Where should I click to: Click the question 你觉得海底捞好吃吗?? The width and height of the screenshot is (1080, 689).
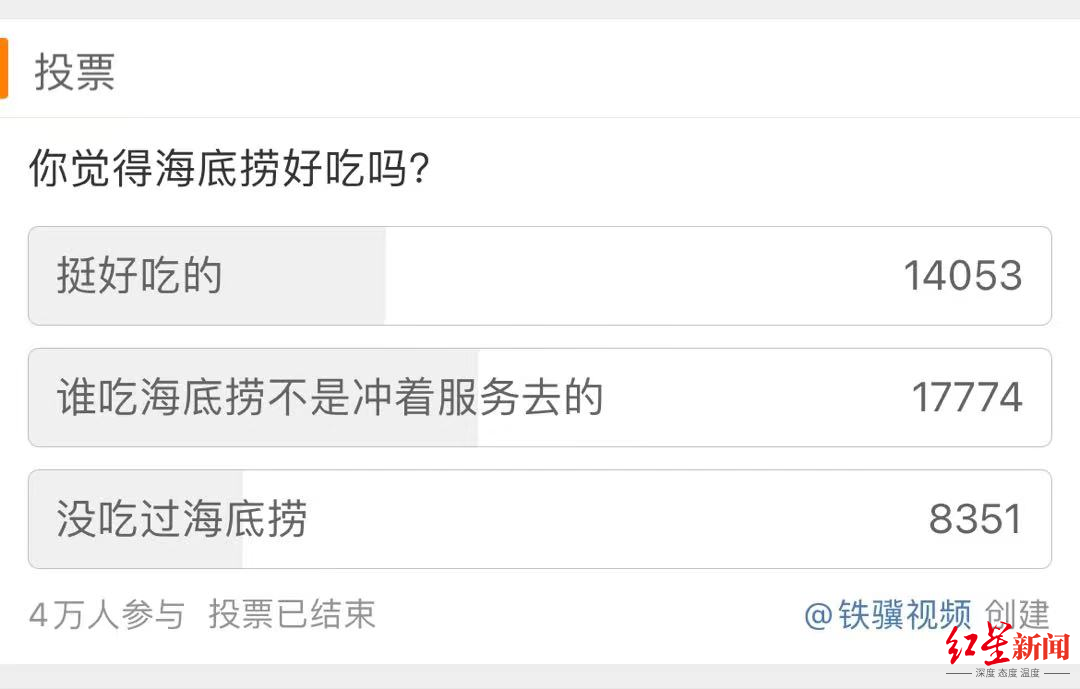[x=230, y=170]
